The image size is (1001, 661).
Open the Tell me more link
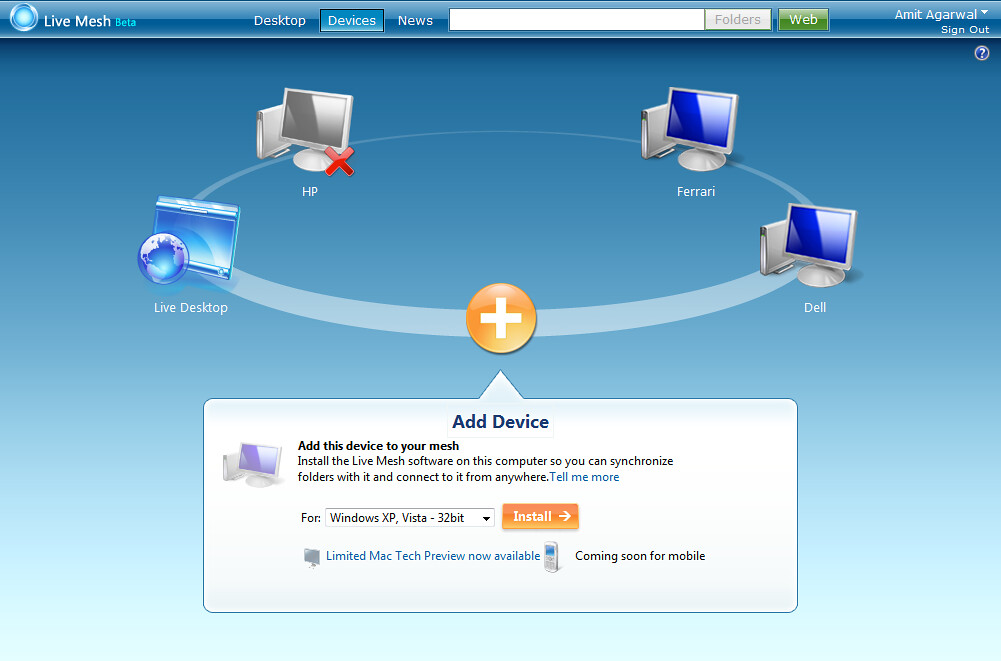pos(584,477)
